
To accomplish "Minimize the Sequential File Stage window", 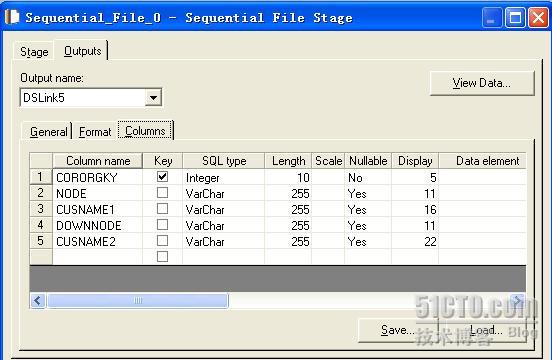I will [x=491, y=17].
